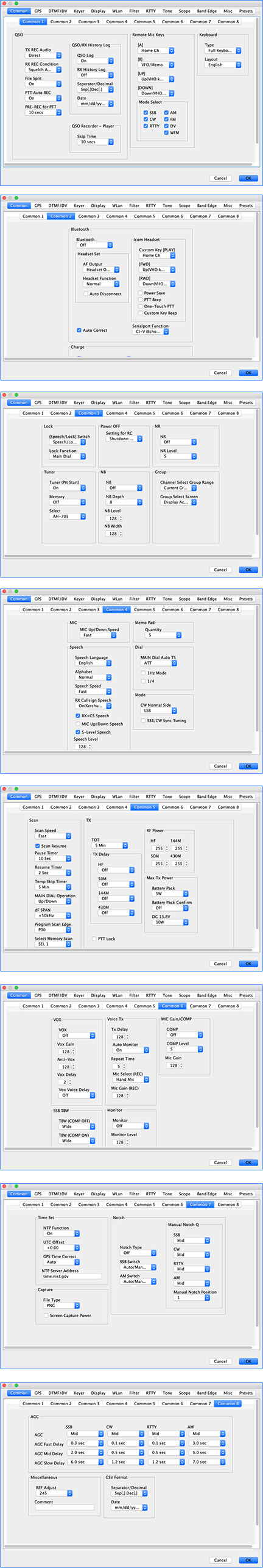Uncheck the RX>CS Speech checkbox

click(78, 715)
